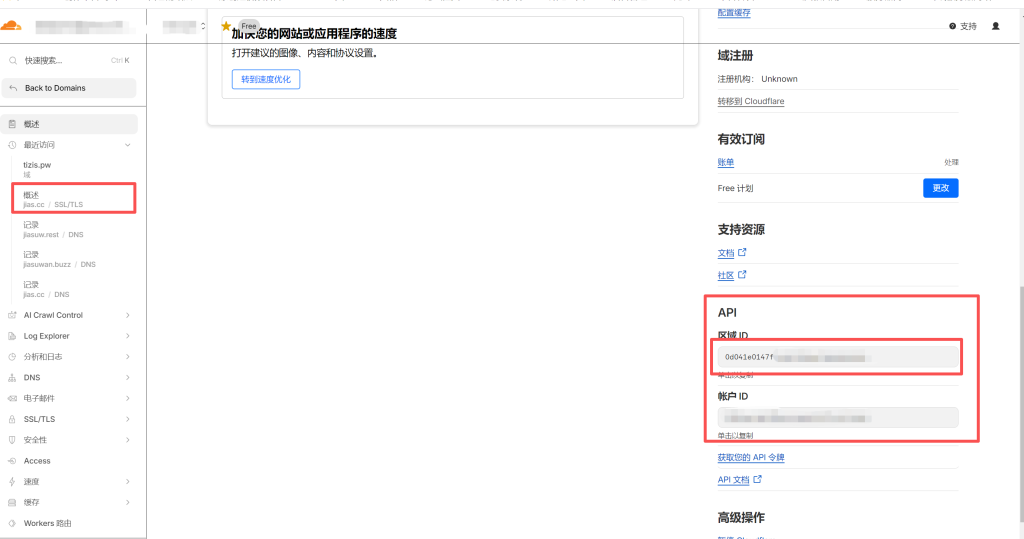Click 转移到 Cloudflare link

coord(751,101)
